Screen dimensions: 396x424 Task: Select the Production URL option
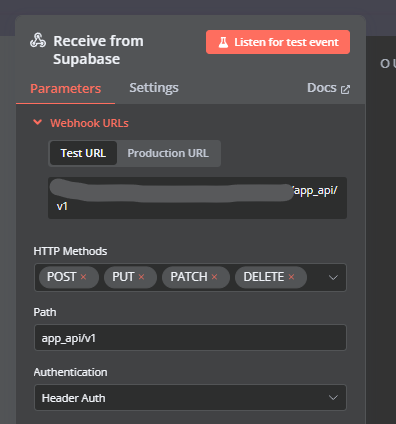tap(168, 153)
